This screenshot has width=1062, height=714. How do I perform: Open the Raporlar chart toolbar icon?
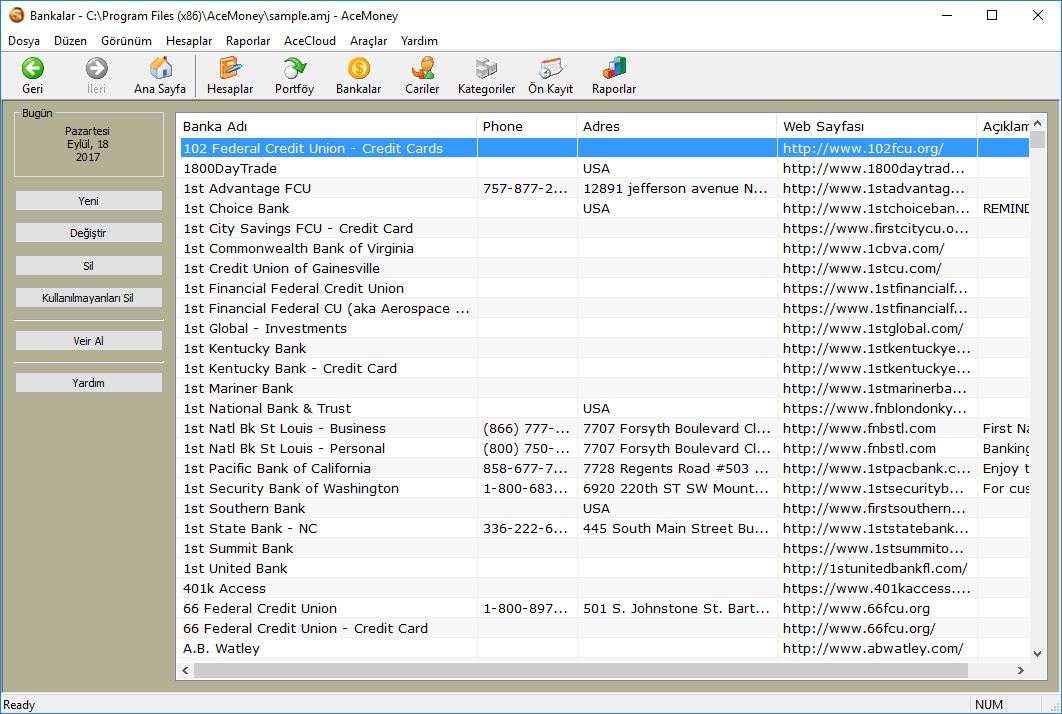[x=614, y=68]
